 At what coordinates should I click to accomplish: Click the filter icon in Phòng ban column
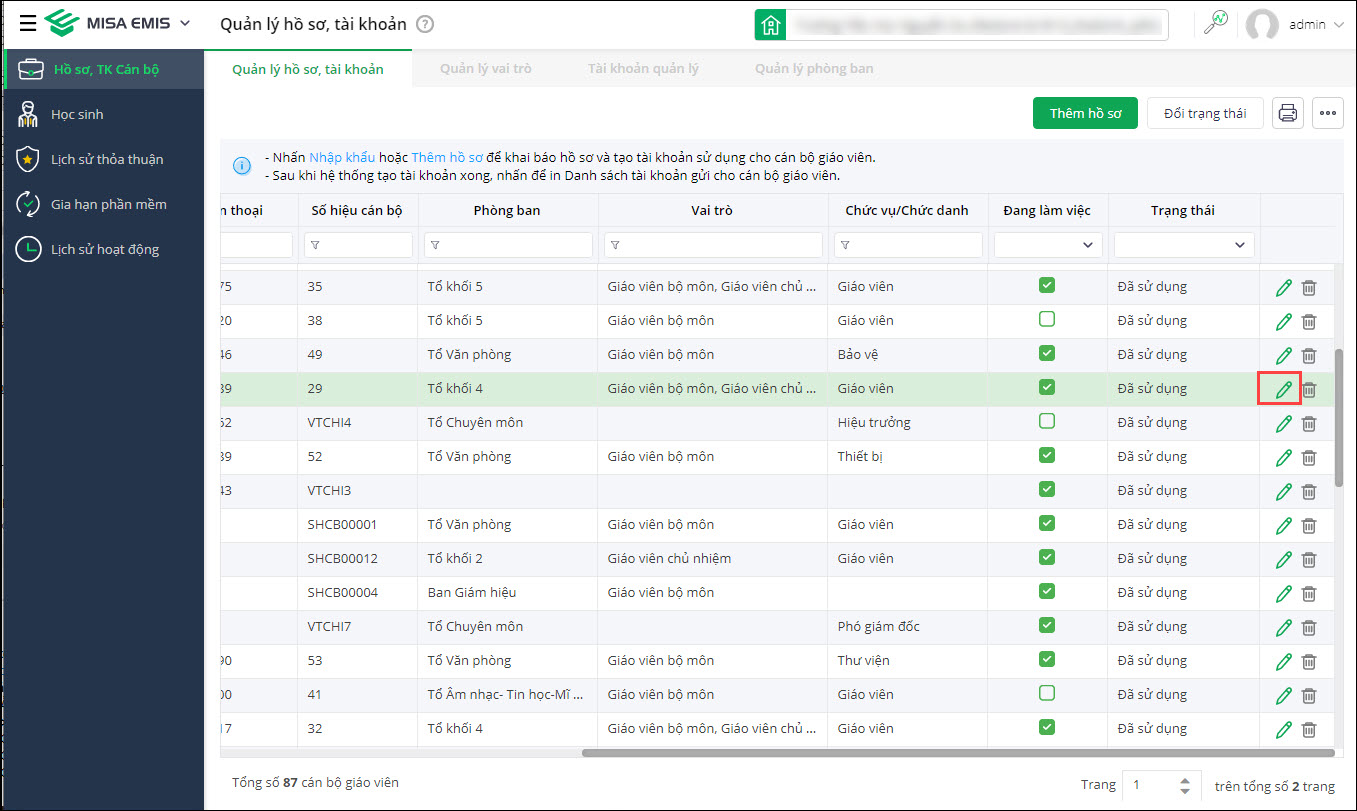click(434, 245)
